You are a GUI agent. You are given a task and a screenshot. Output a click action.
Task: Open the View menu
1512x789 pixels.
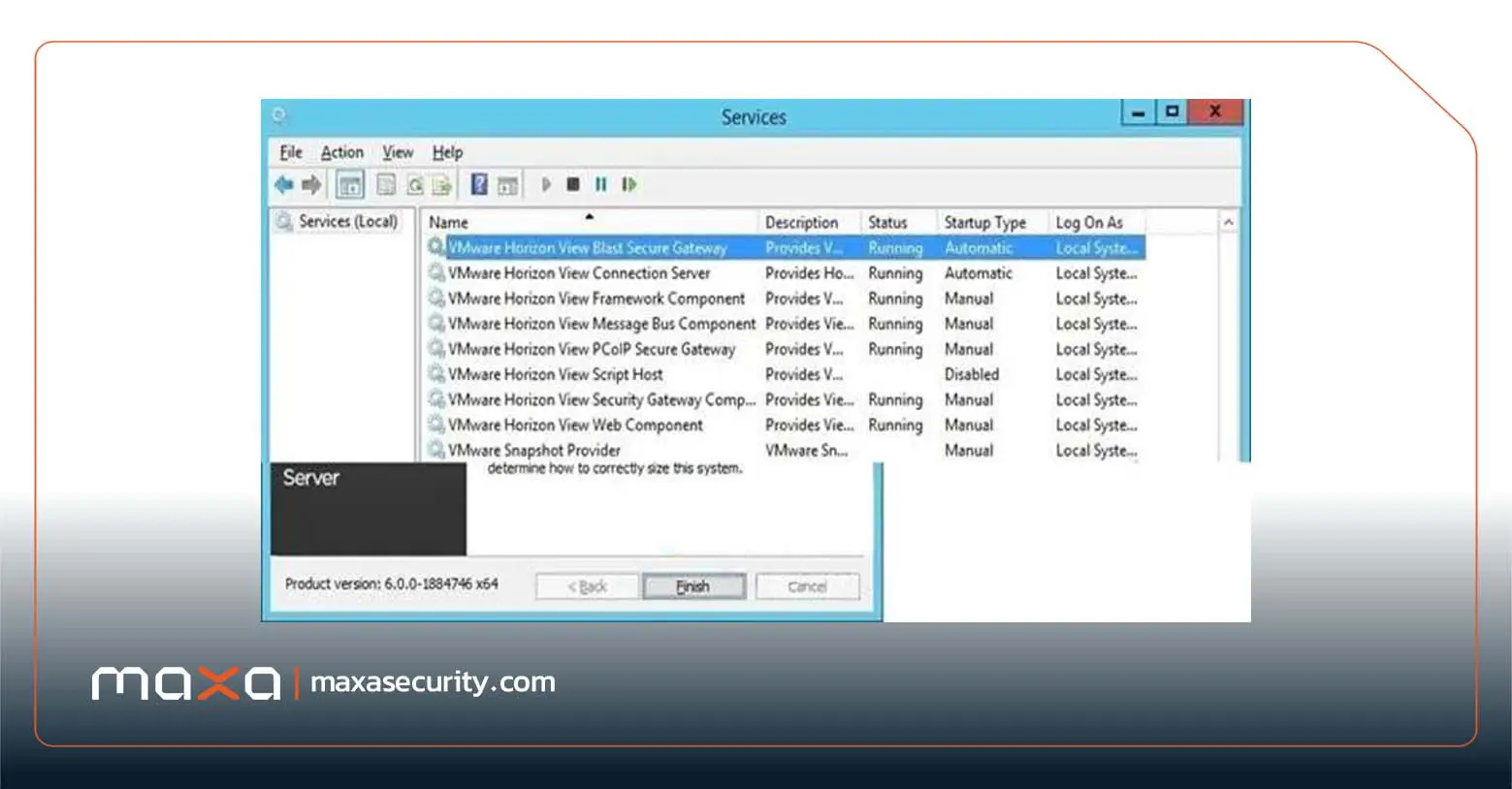[x=398, y=152]
